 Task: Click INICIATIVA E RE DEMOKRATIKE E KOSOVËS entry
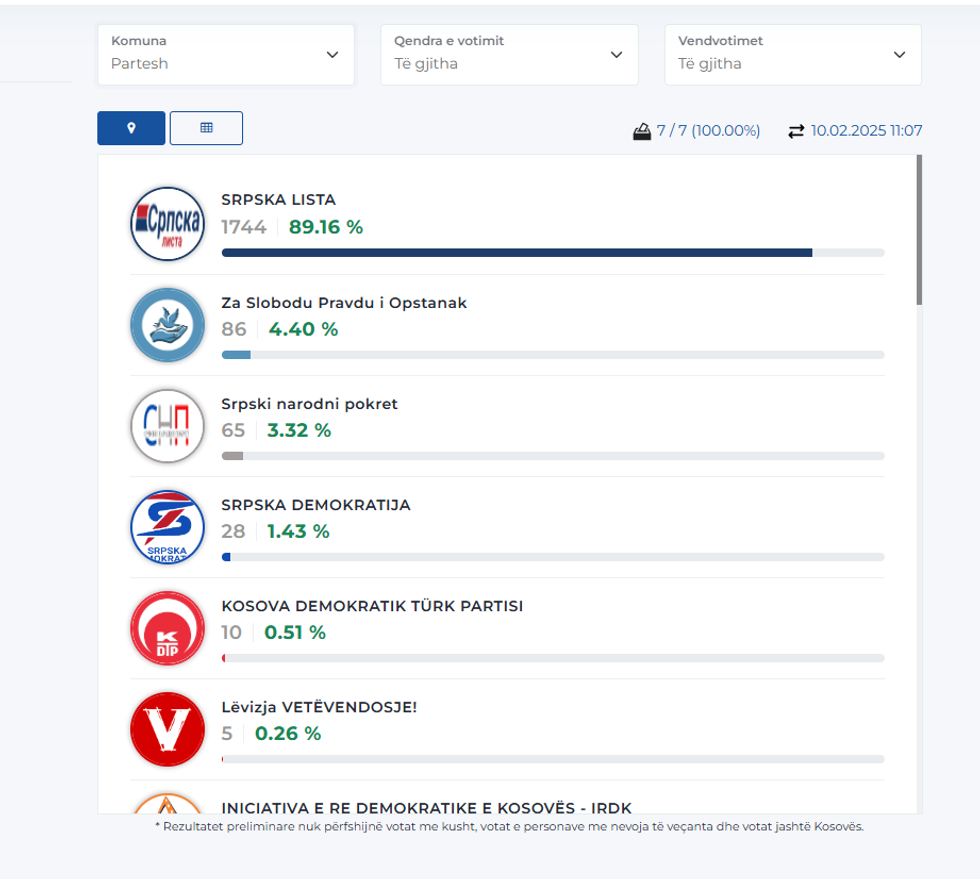tap(426, 807)
